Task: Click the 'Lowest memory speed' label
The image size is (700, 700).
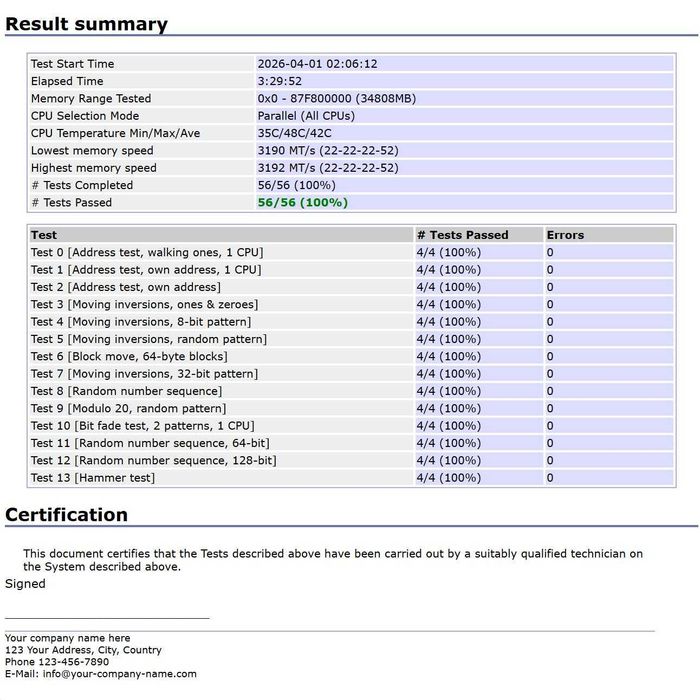Action: pyautogui.click(x=92, y=151)
